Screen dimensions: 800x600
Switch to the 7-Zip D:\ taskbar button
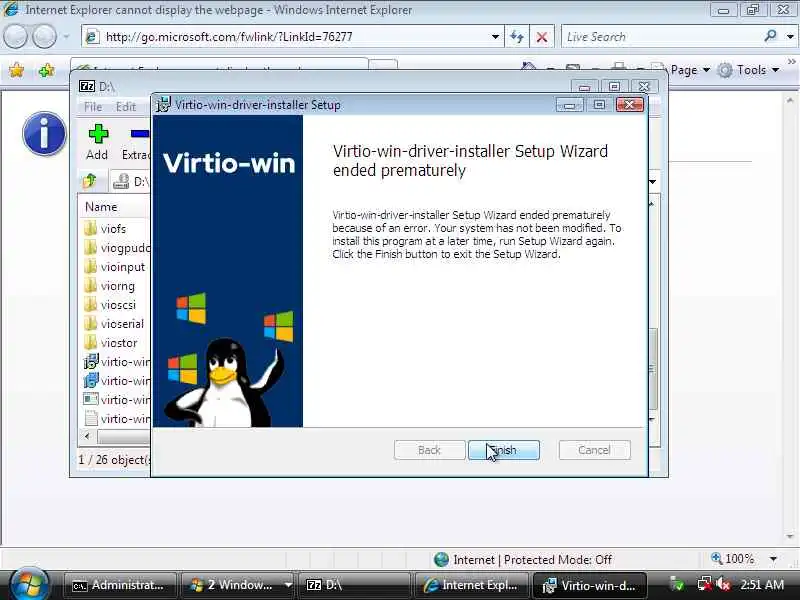tap(354, 585)
